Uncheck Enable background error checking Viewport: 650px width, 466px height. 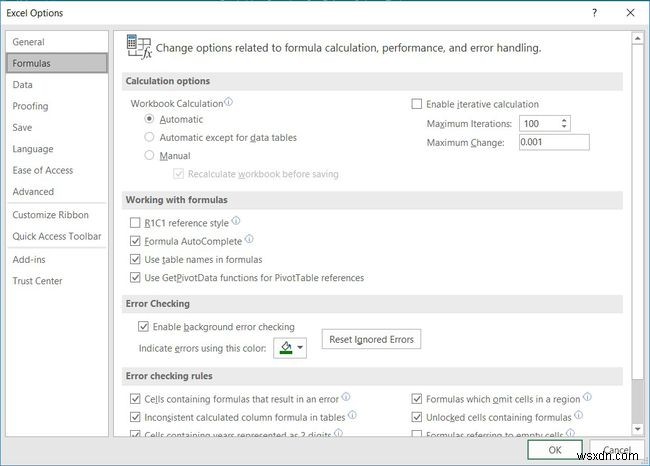click(144, 327)
